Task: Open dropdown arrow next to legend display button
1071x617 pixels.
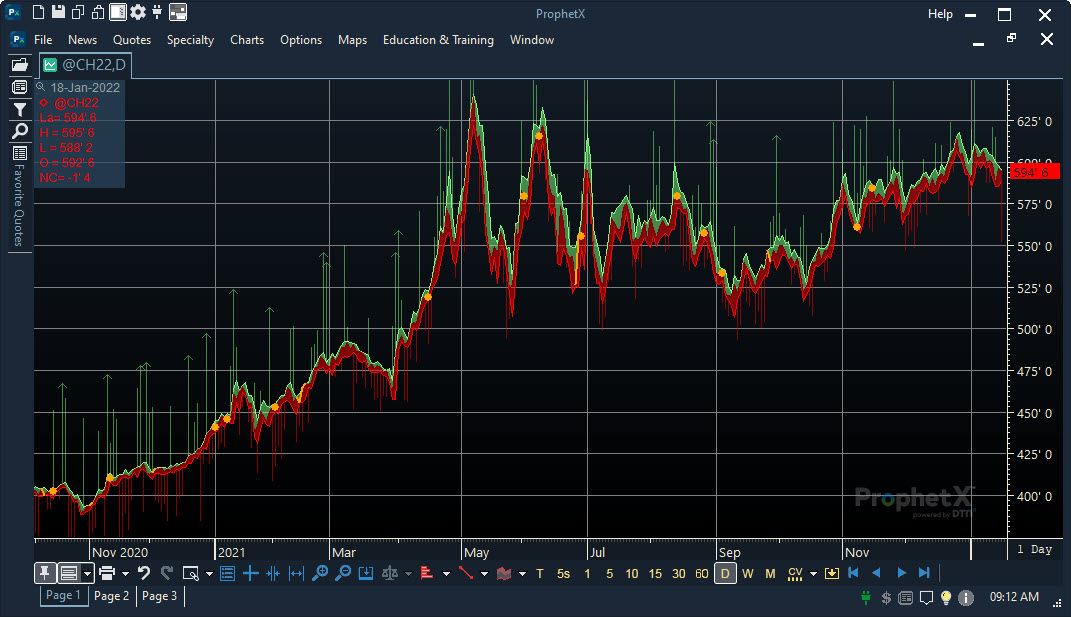Action: coord(87,573)
